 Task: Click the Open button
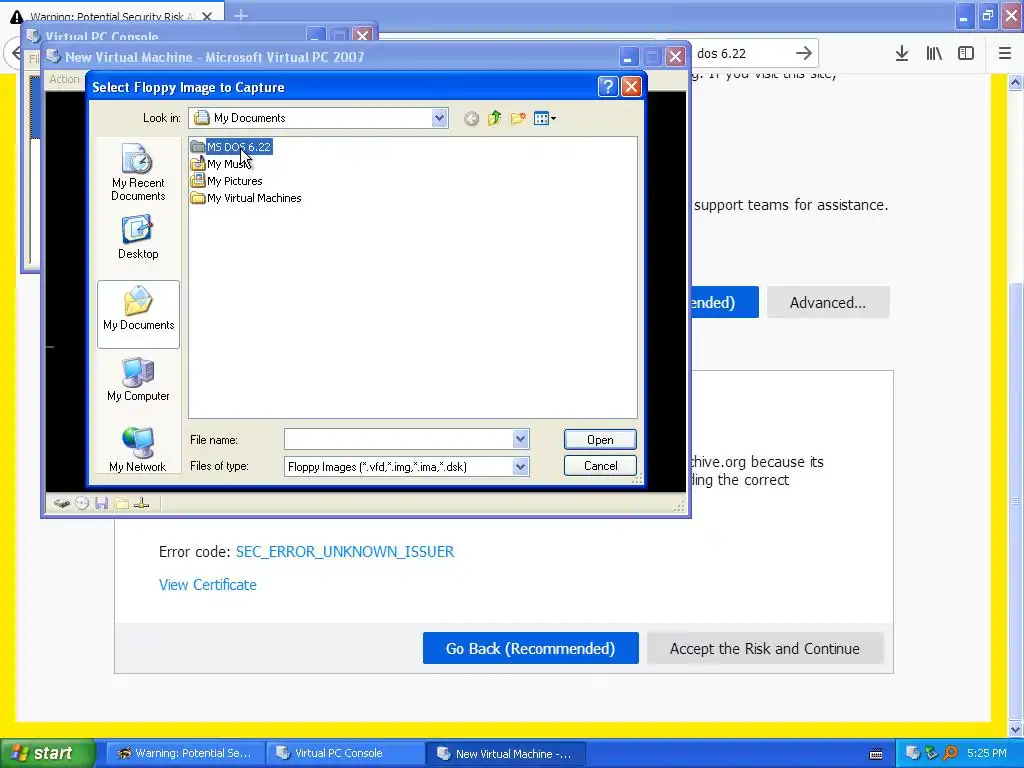600,440
